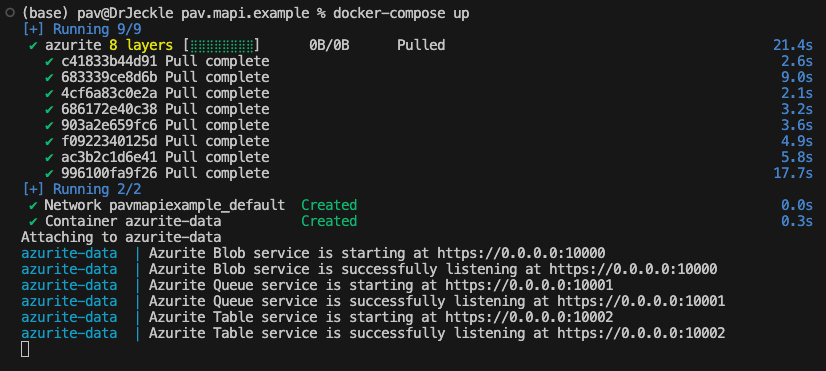Click the checkmark beside Network pavmapiexample_default
The width and height of the screenshot is (826, 371).
33,206
